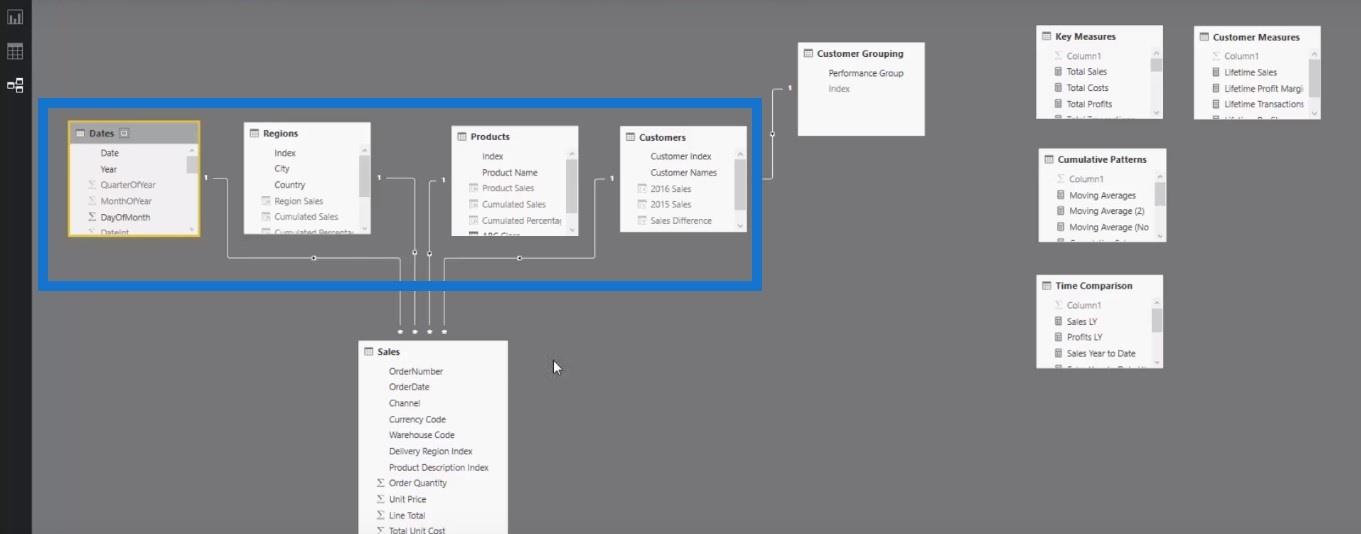Screen dimensions: 1361x534
Task: Select Product Description Index in Sales
Action: tap(439, 467)
